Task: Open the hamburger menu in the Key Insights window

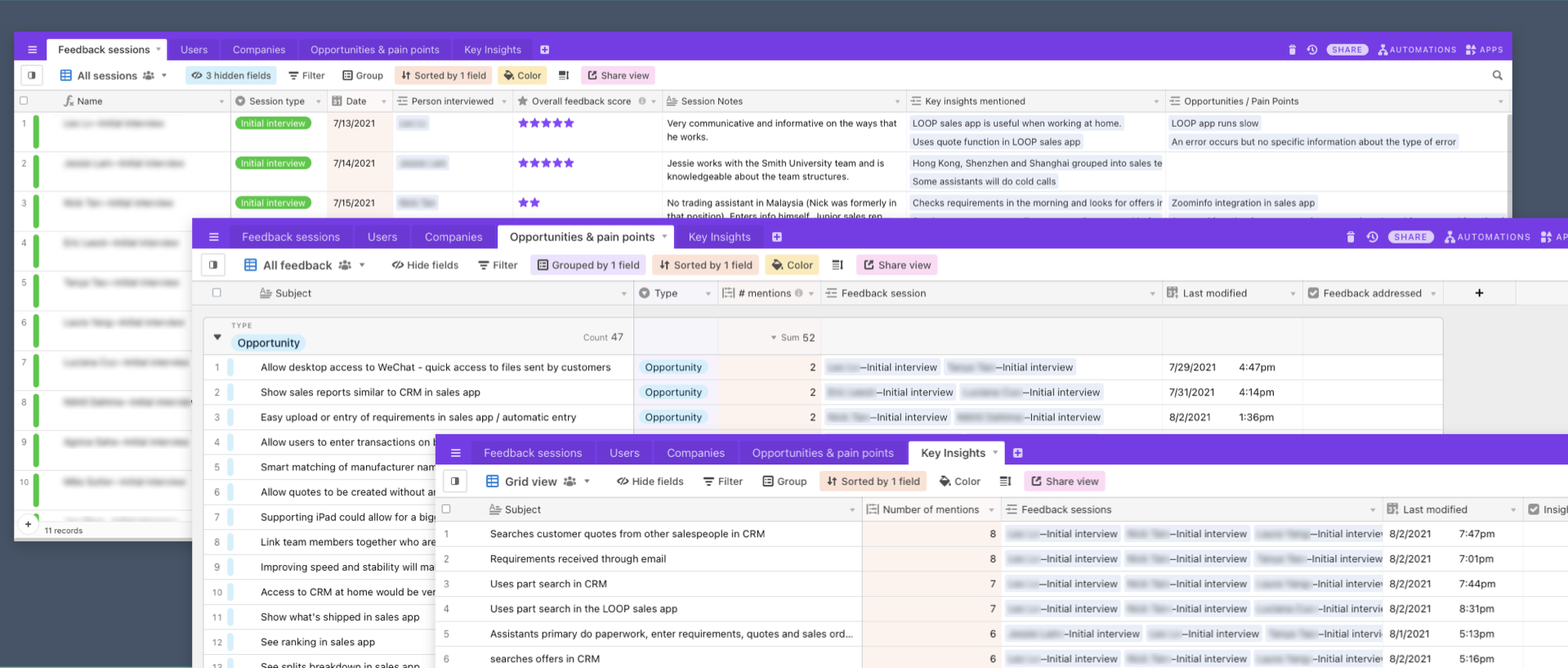Action: pyautogui.click(x=456, y=453)
